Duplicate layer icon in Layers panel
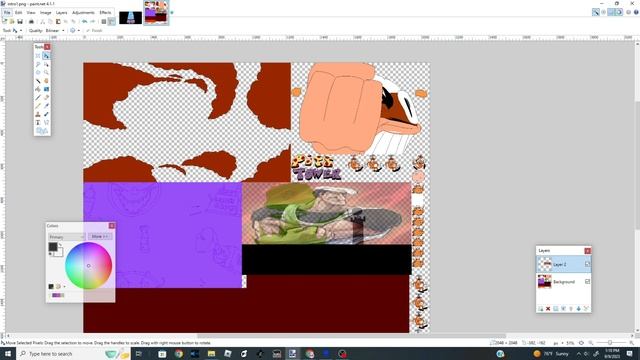Viewport: 640px width, 360px height. [x=556, y=309]
